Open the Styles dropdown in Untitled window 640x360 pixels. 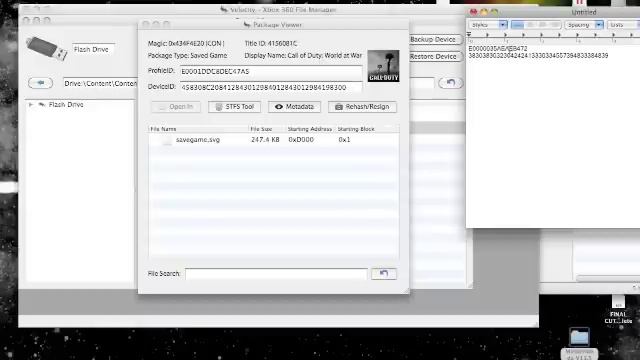[x=488, y=25]
